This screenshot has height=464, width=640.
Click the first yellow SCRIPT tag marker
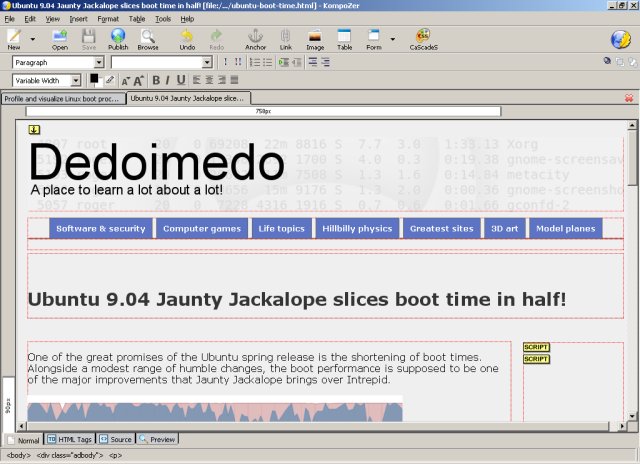point(536,347)
